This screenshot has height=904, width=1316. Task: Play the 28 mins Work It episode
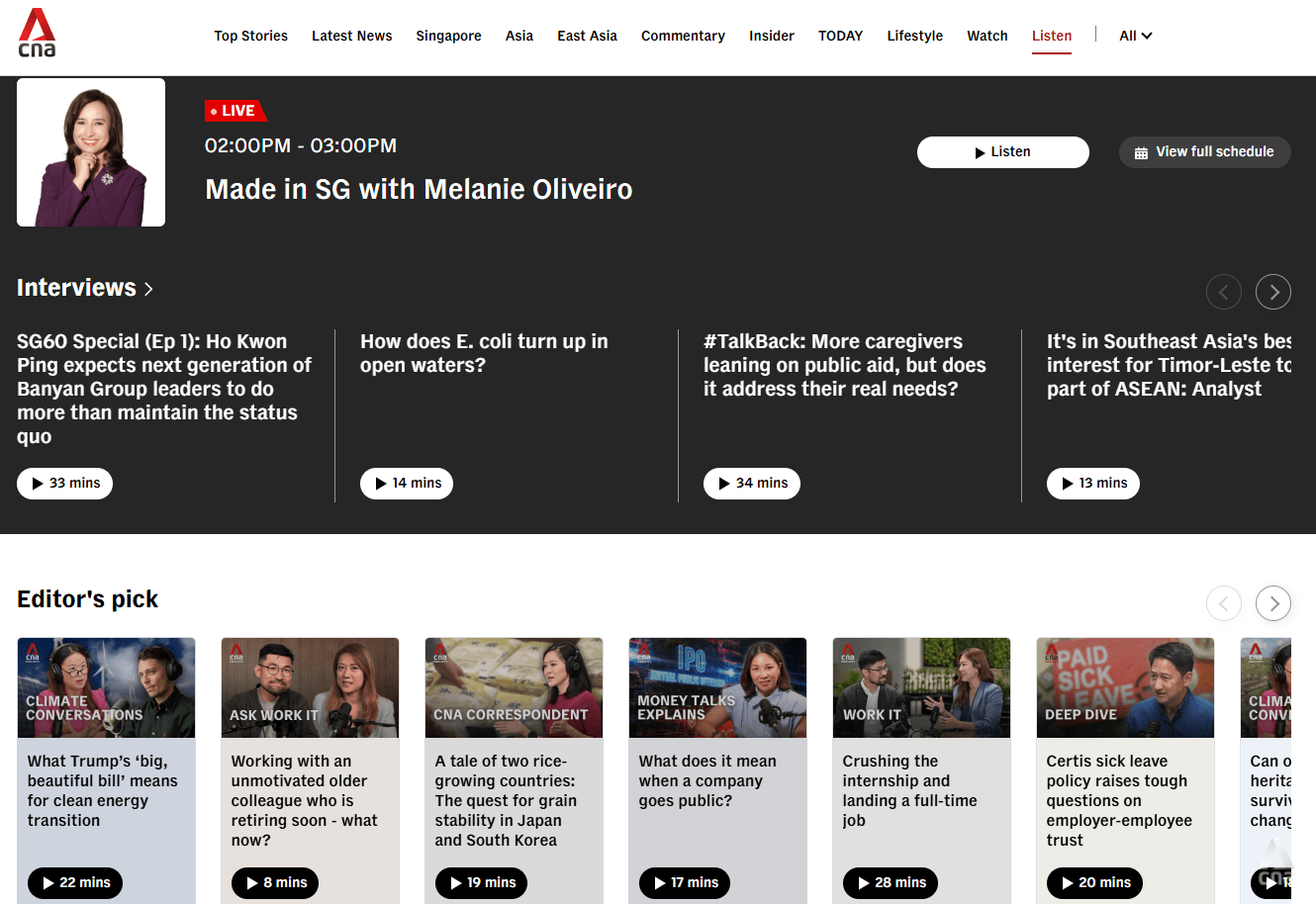point(891,883)
